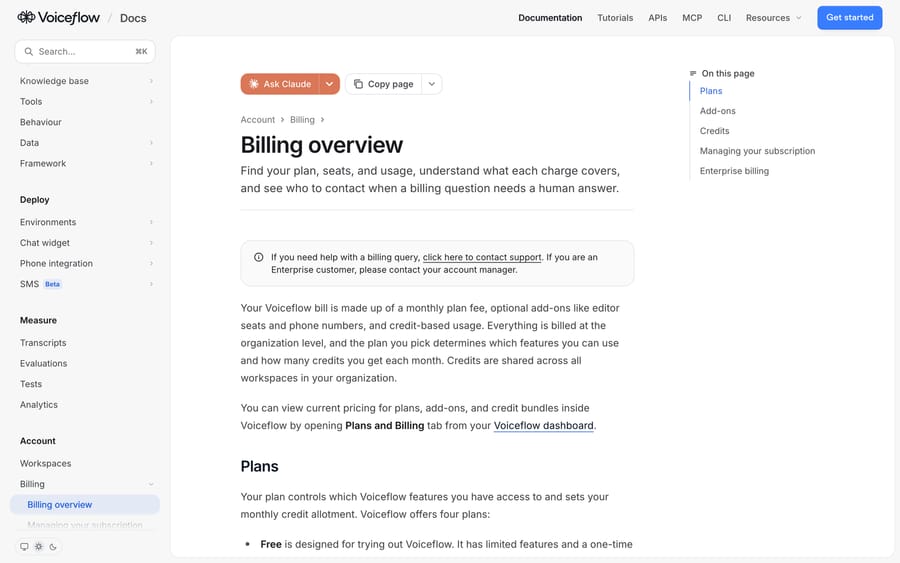Open the CLI nav tab
This screenshot has height=563, width=900.
[724, 18]
